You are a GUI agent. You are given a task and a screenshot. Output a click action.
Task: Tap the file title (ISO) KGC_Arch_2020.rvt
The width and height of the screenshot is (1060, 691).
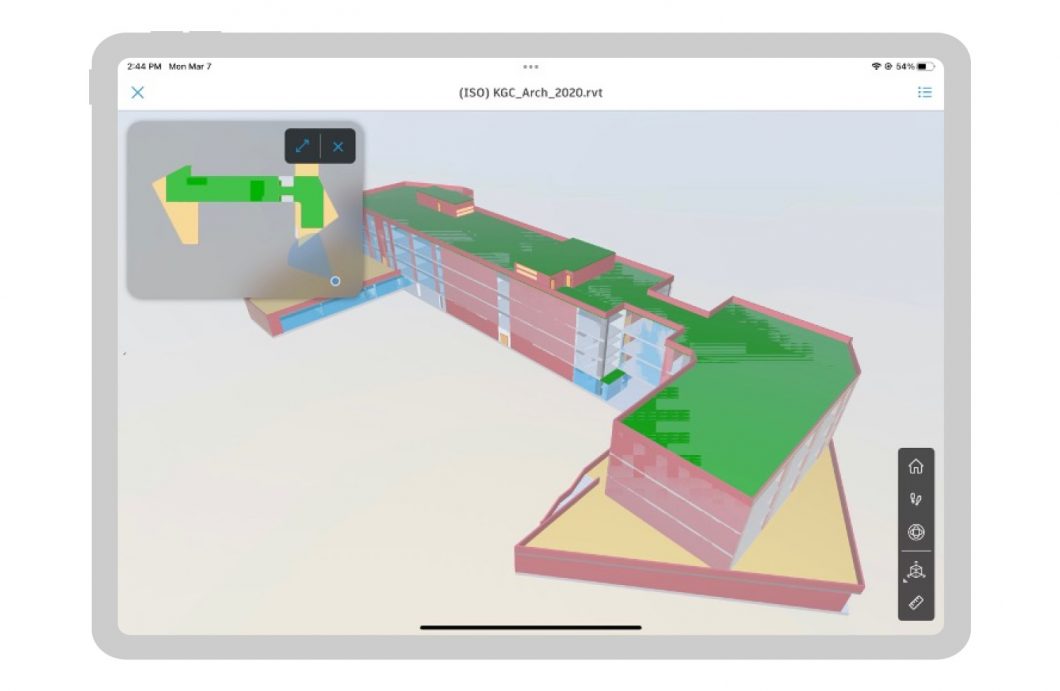[531, 93]
